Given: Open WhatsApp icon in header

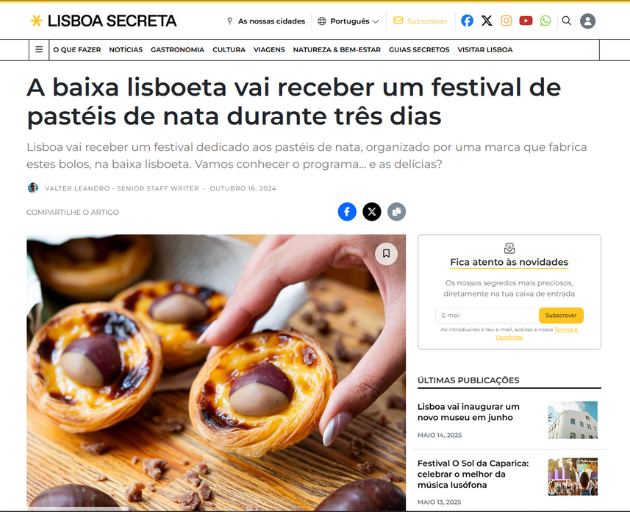Looking at the screenshot, I should [545, 21].
